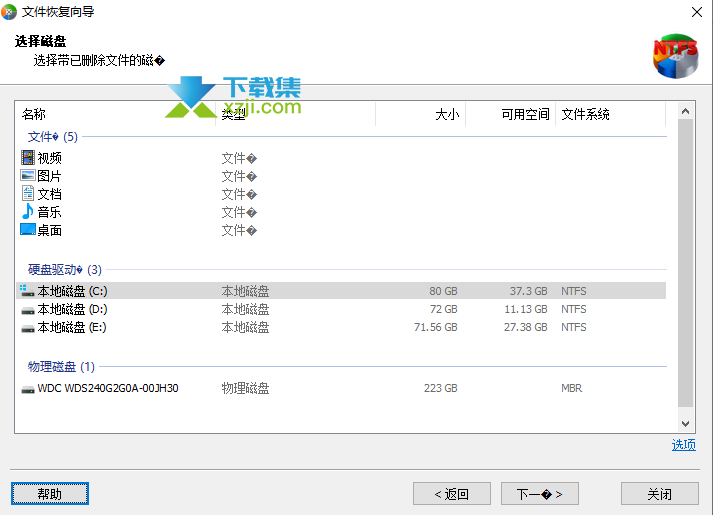The width and height of the screenshot is (713, 515).
Task: Click the MBR file system cell
Action: (x=572, y=388)
